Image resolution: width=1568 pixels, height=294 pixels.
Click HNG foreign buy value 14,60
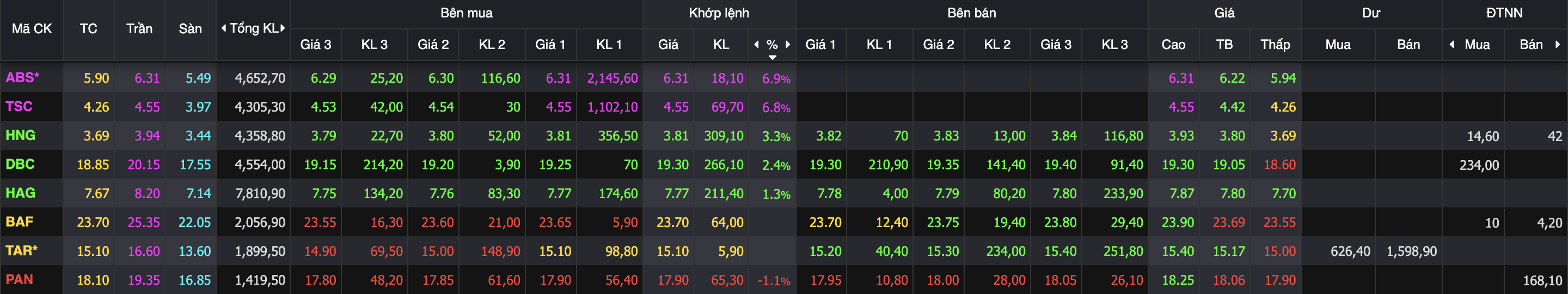point(1483,136)
